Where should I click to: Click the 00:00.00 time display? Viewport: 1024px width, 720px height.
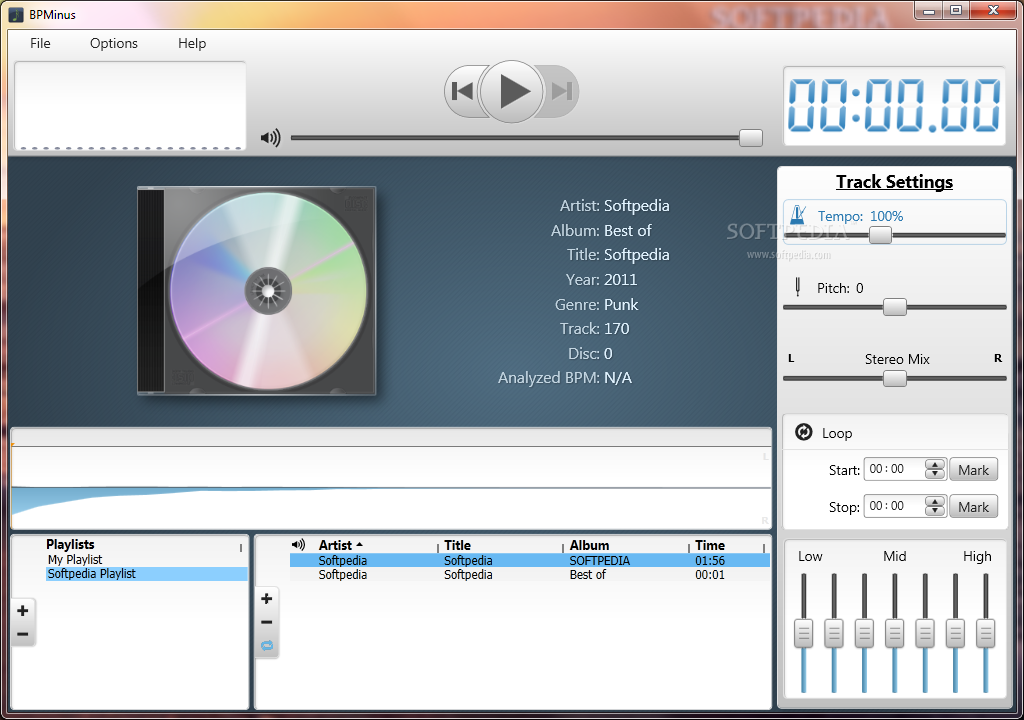click(894, 106)
